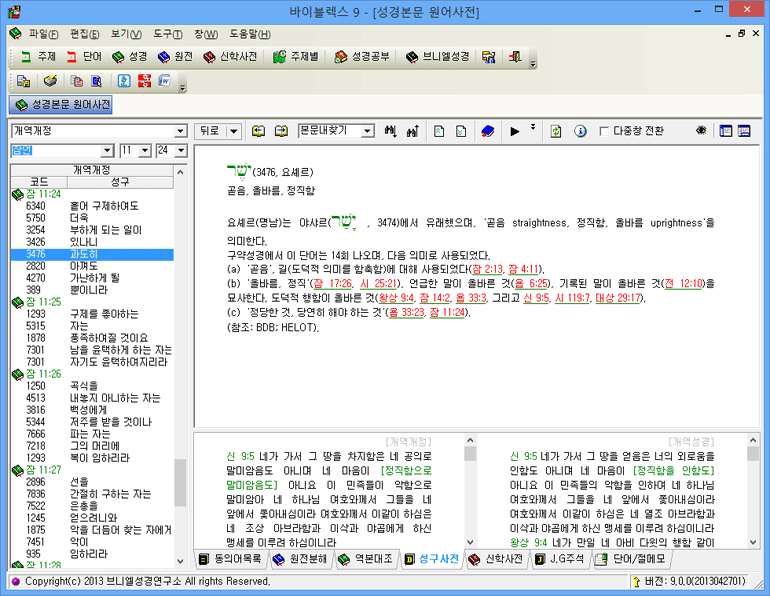The width and height of the screenshot is (770, 596).
Task: Follow the 전 12:10 verse link
Action: [683, 283]
